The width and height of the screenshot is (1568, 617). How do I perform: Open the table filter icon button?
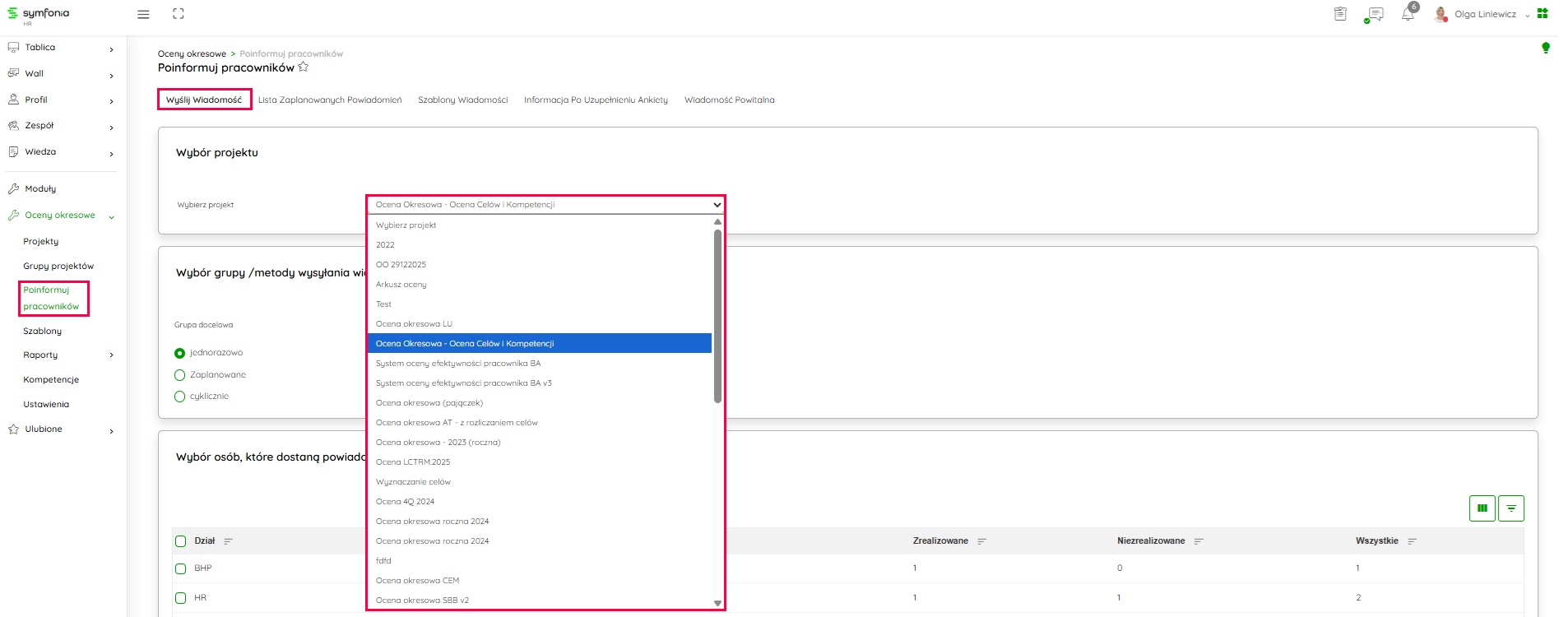(x=1510, y=508)
